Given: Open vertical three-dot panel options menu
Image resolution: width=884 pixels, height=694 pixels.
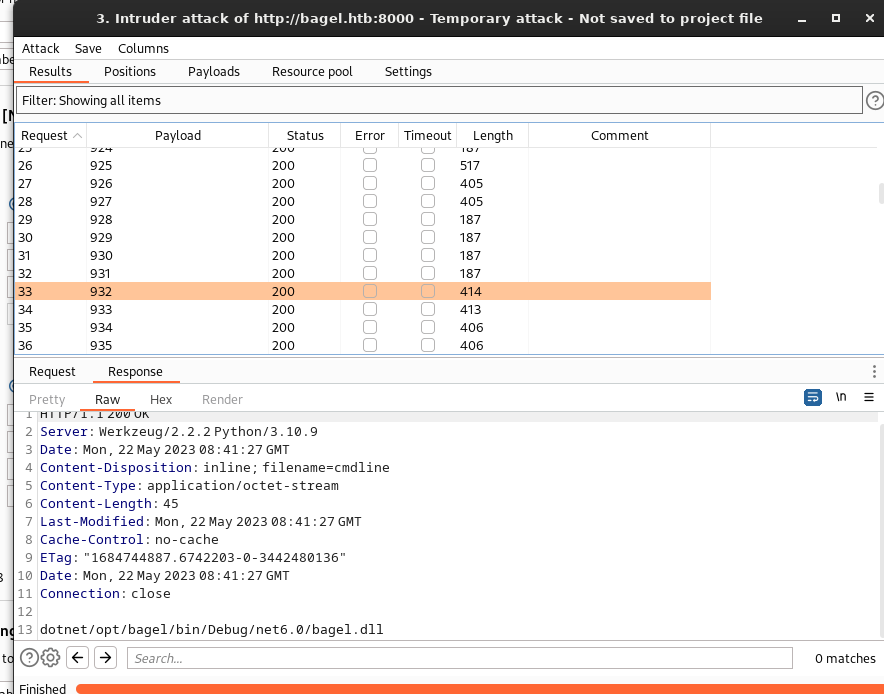Looking at the screenshot, I should pos(874,372).
